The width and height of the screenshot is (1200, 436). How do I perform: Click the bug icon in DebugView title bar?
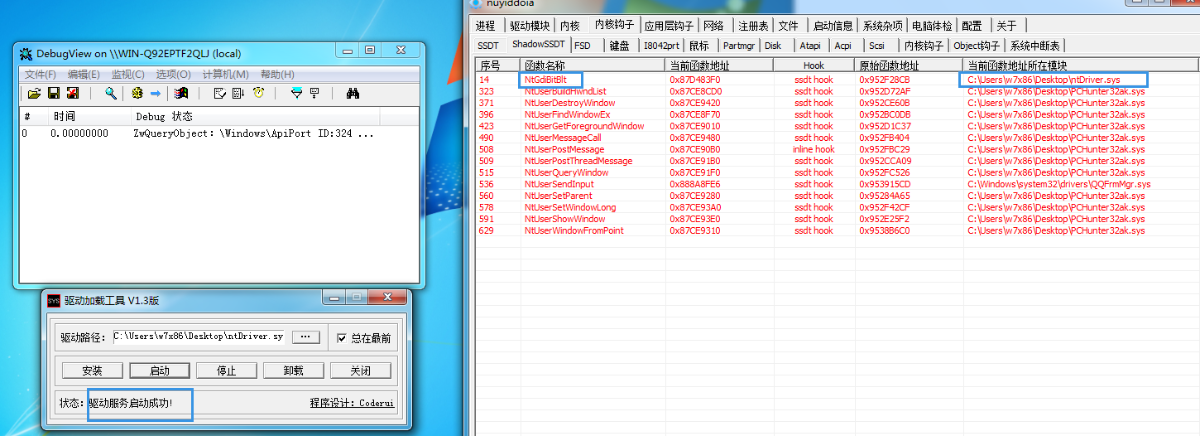click(x=27, y=52)
